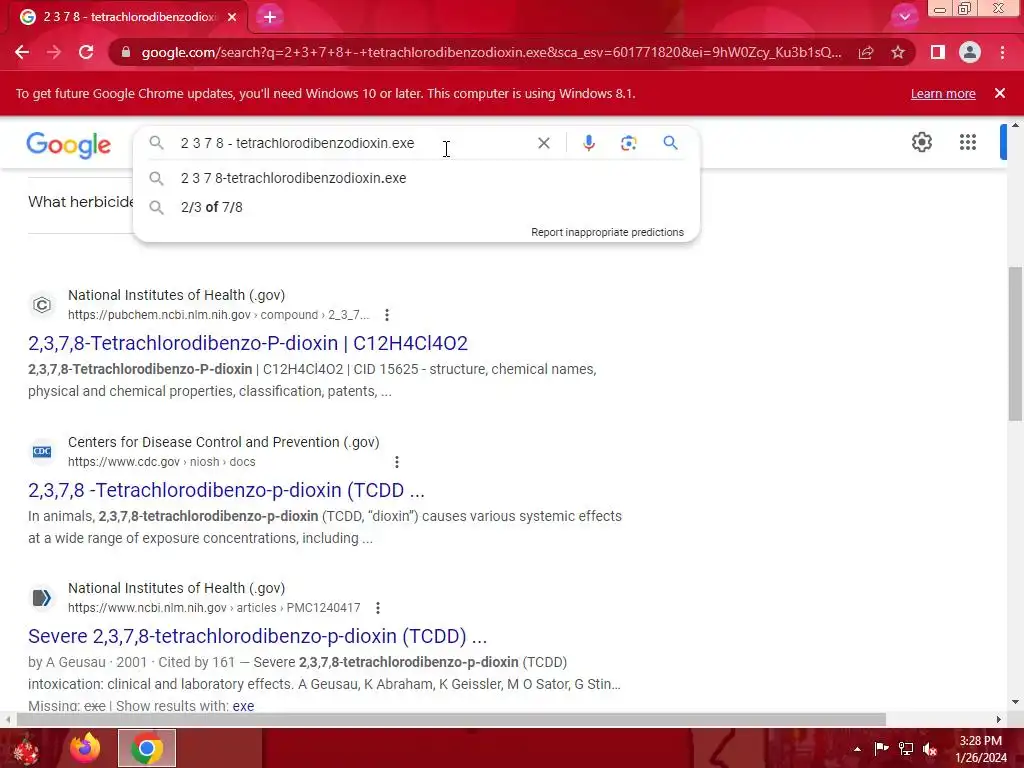The height and width of the screenshot is (768, 1024).
Task: Switch to Chrome in taskbar
Action: [147, 748]
